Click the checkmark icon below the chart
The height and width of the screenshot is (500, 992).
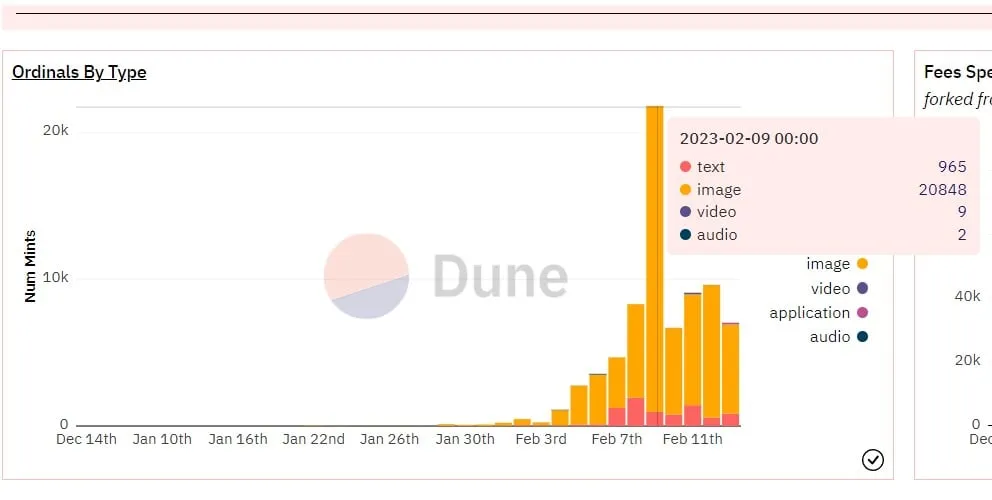[x=872, y=459]
